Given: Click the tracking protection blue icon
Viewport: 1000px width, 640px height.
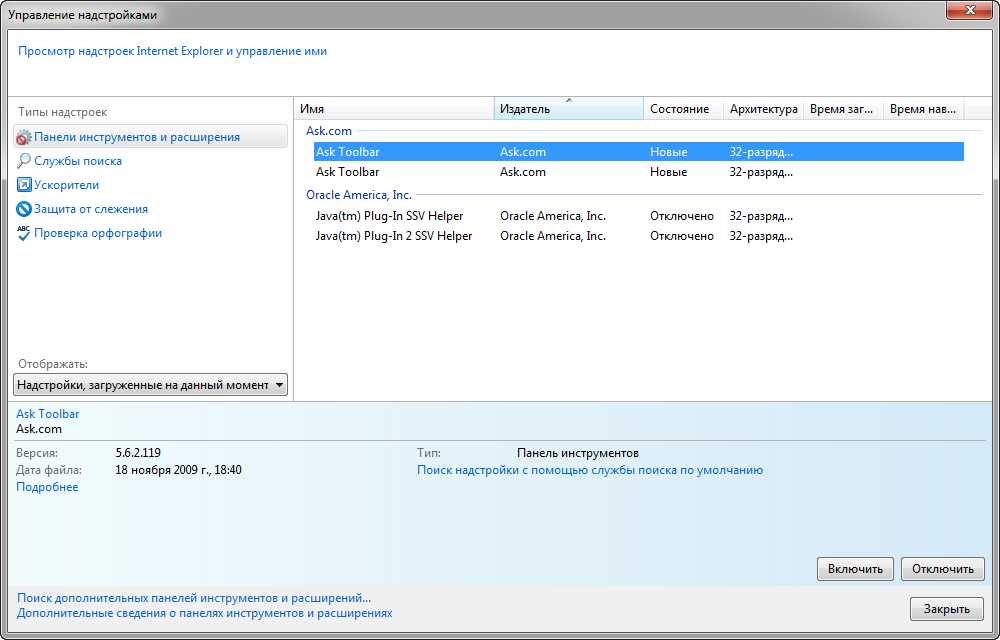Looking at the screenshot, I should [24, 209].
